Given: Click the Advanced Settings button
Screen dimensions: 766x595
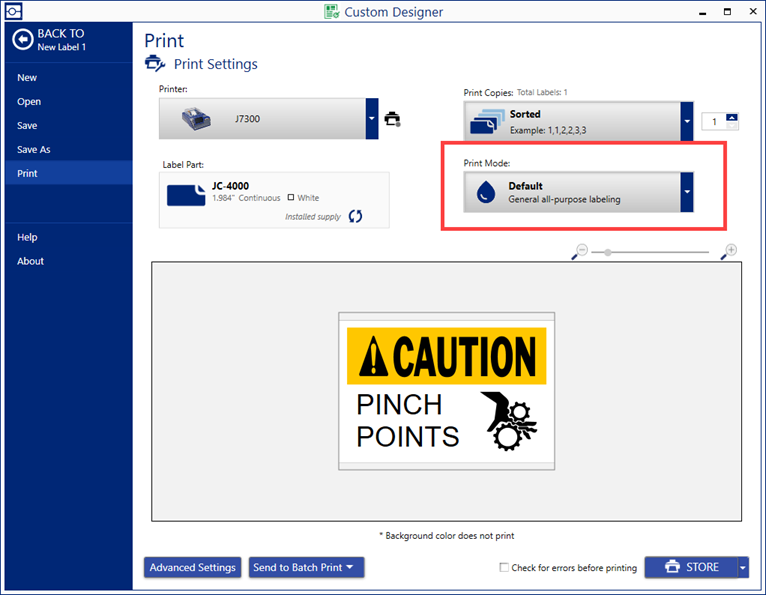Looking at the screenshot, I should pos(193,567).
